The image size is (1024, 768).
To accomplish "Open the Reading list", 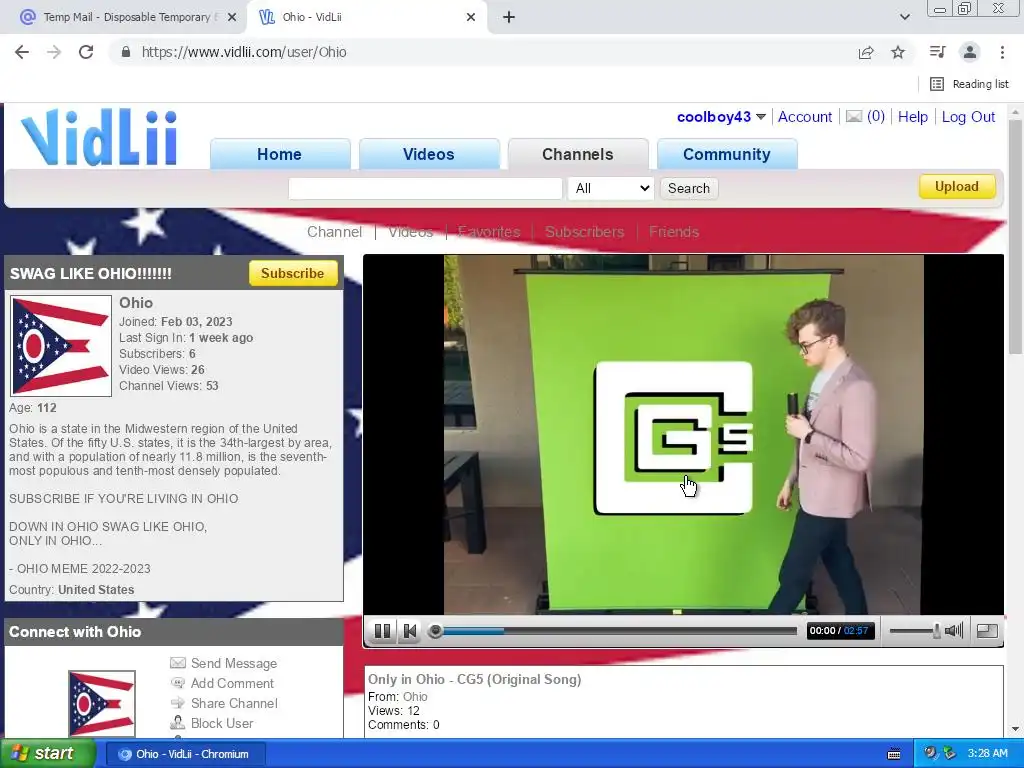I will [969, 84].
